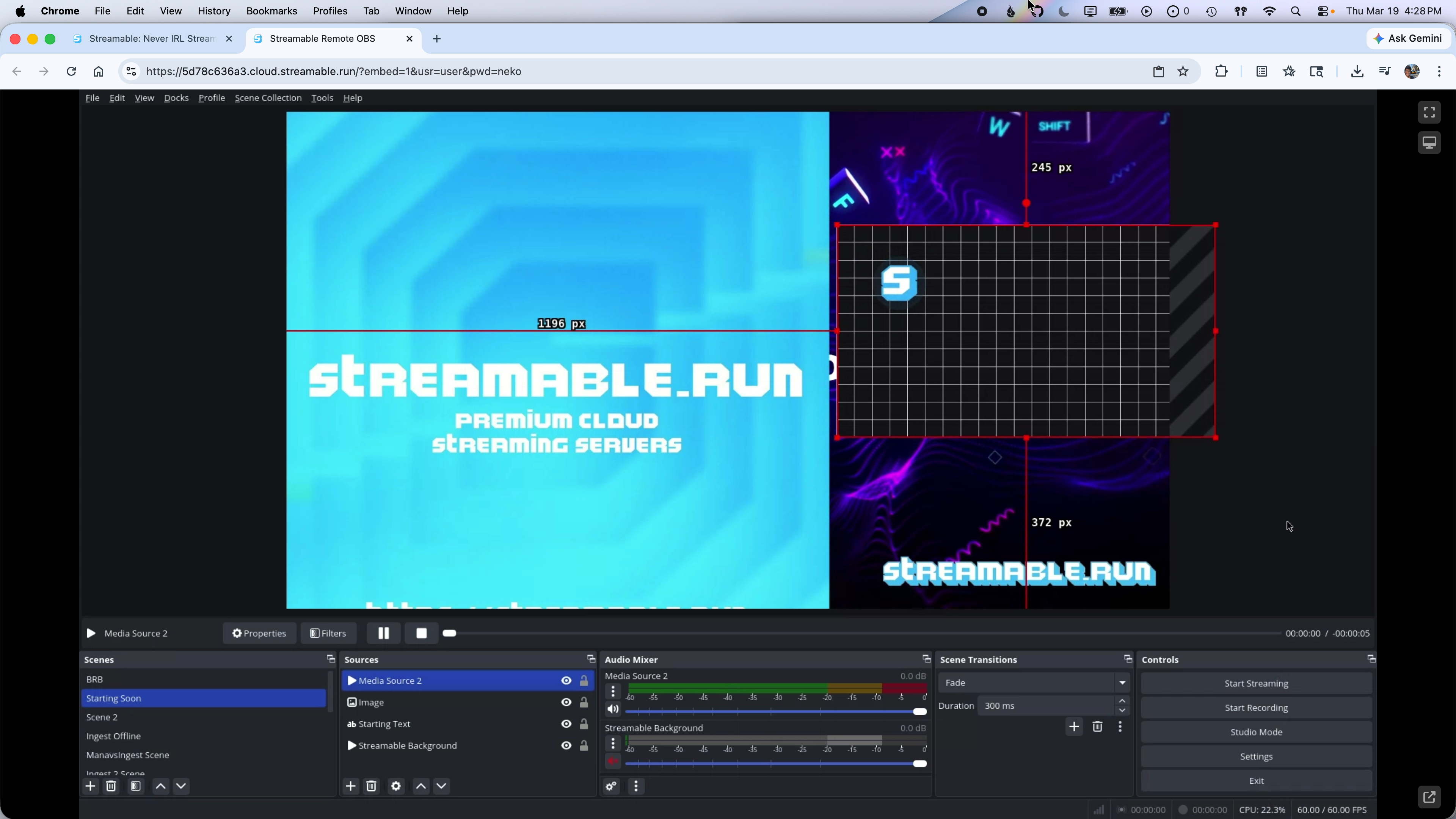Increase transition duration with up stepper
1456x819 pixels.
(1122, 701)
